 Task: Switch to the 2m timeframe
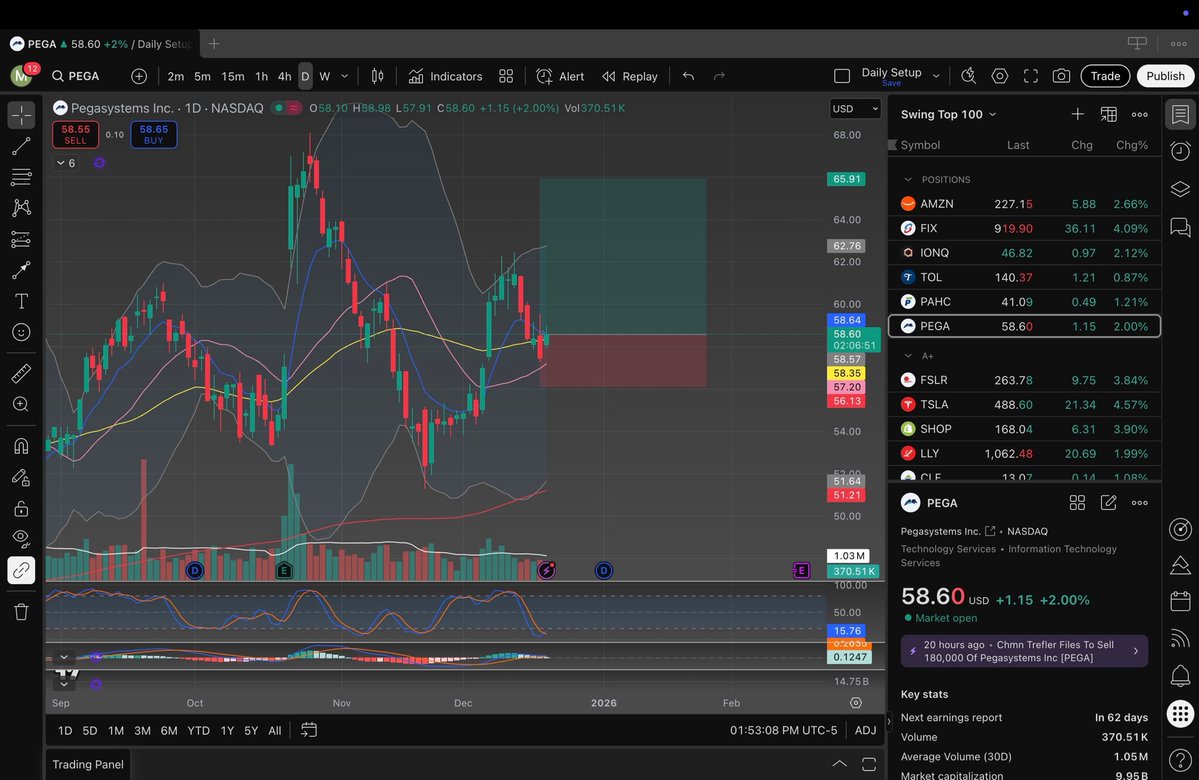pos(176,76)
